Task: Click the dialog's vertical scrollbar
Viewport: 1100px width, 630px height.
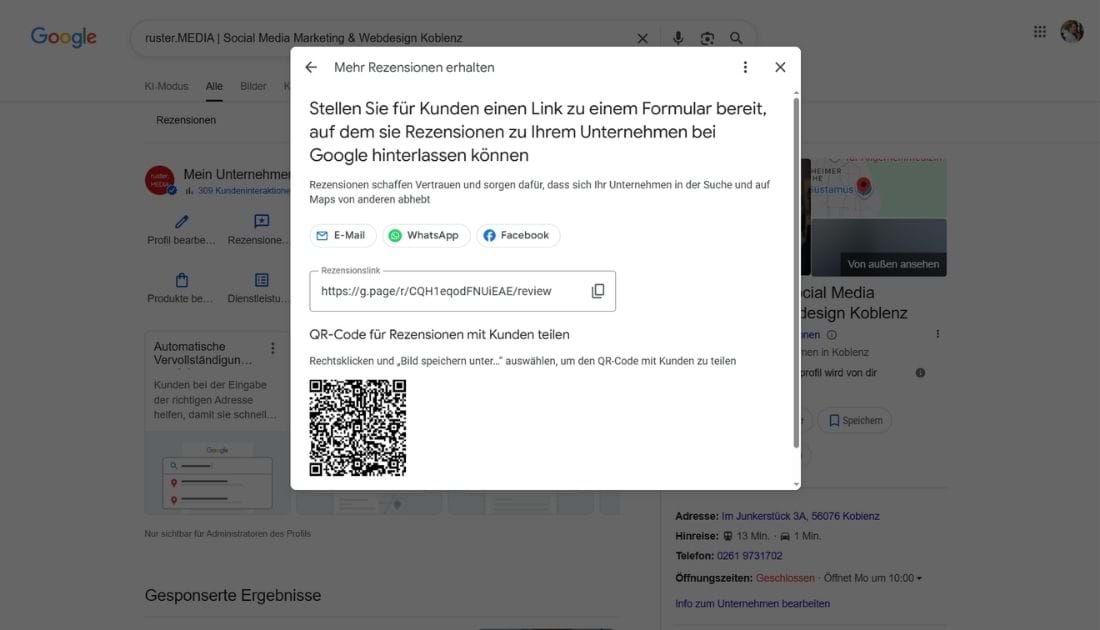Action: coord(796,272)
